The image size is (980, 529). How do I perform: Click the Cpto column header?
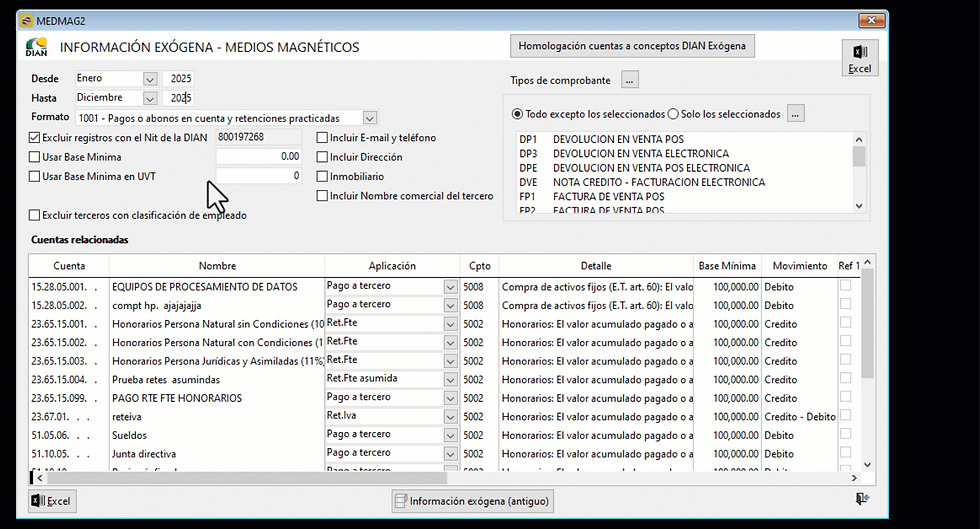tap(479, 266)
